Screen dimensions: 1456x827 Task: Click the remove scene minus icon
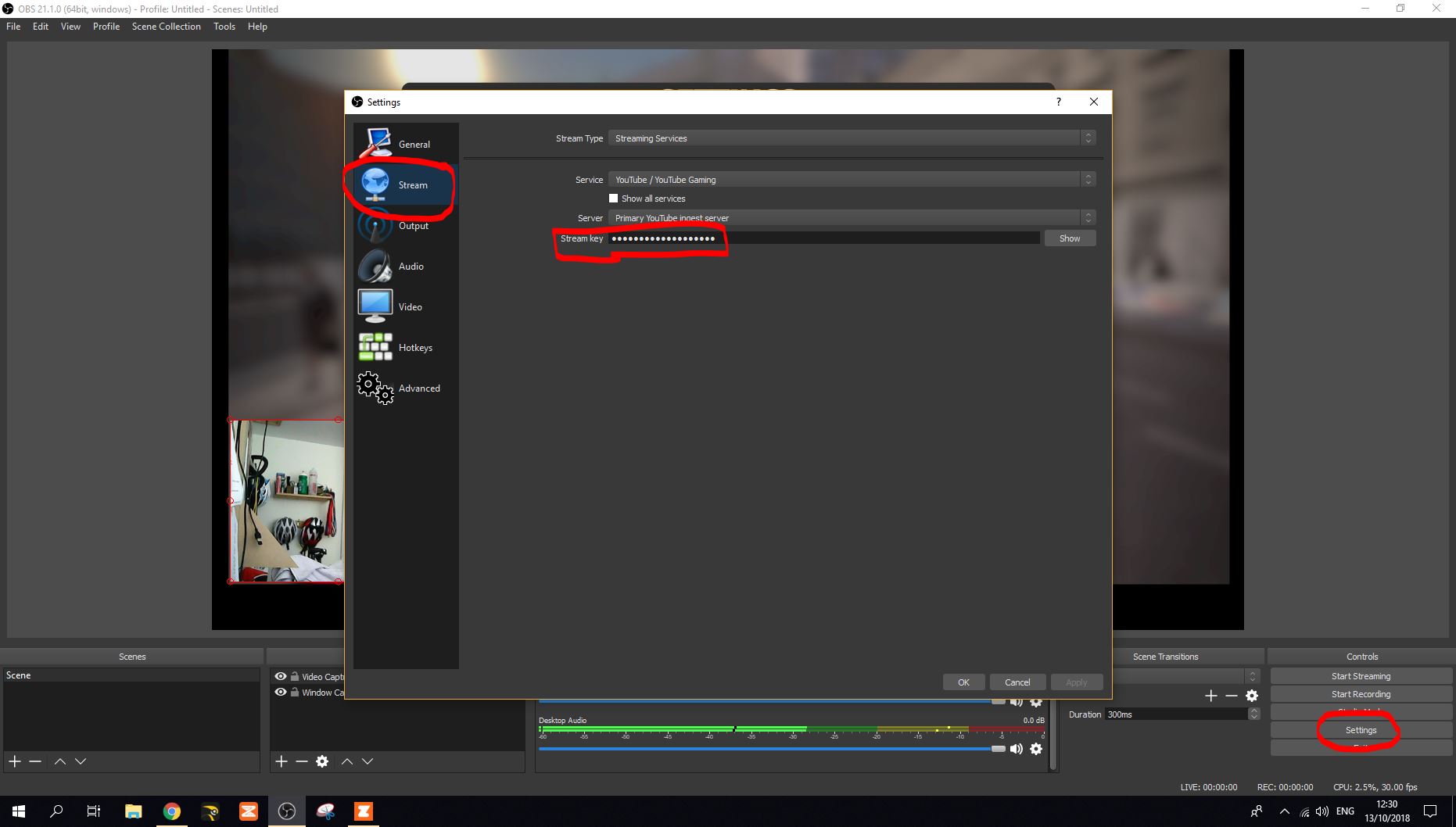(35, 761)
